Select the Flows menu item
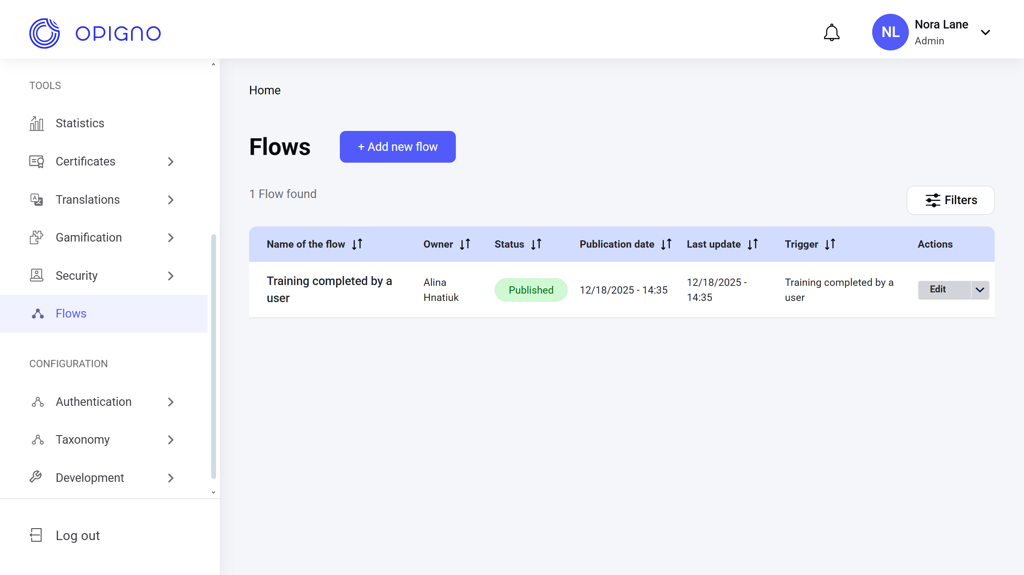This screenshot has height=575, width=1024. pyautogui.click(x=104, y=314)
